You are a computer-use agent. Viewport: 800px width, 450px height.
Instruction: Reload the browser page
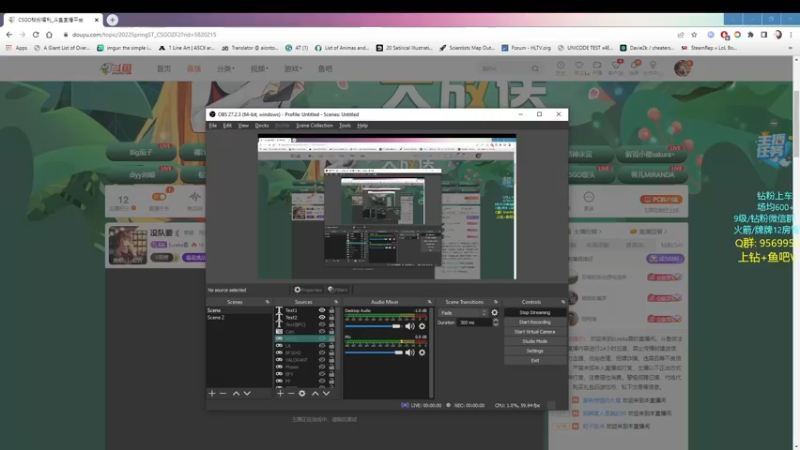pyautogui.click(x=36, y=35)
